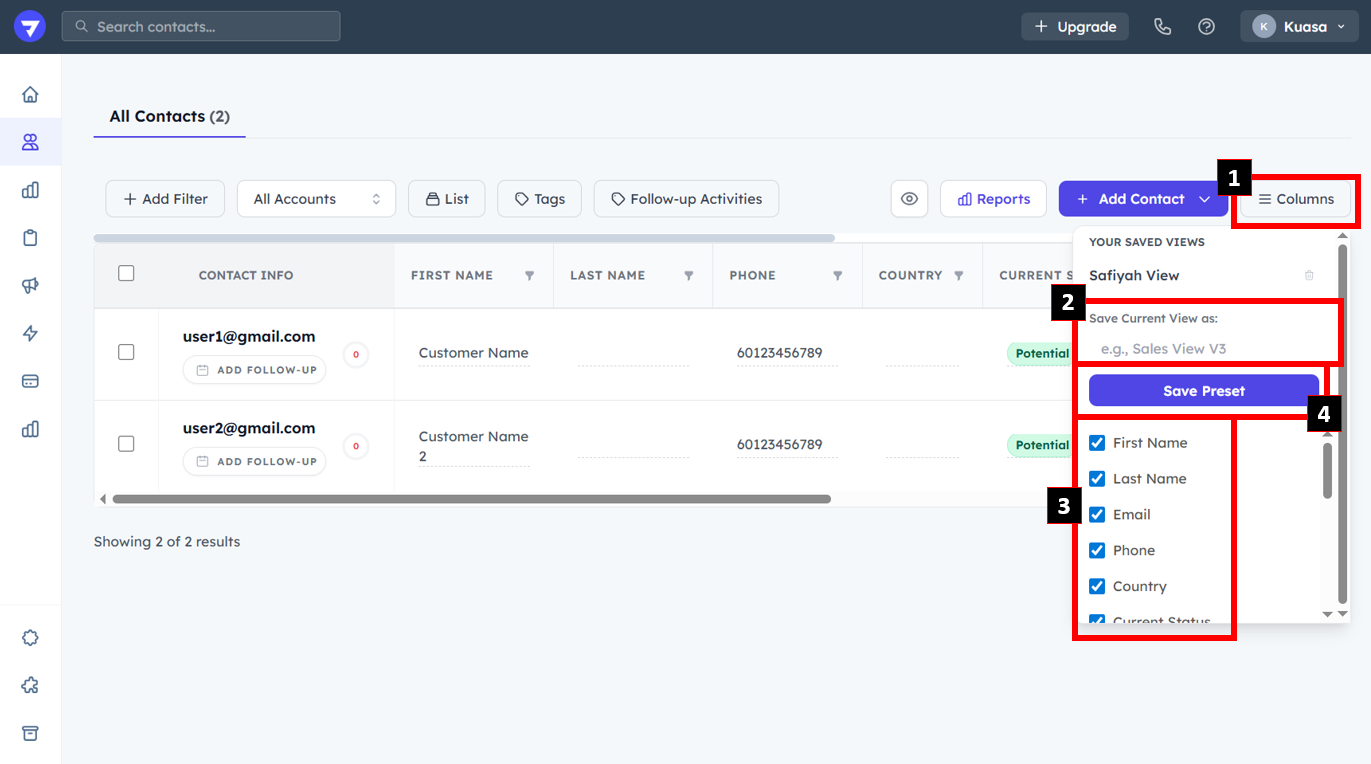Viewport: 1371px width, 764px height.
Task: Click the home icon in the sidebar
Action: pos(30,95)
